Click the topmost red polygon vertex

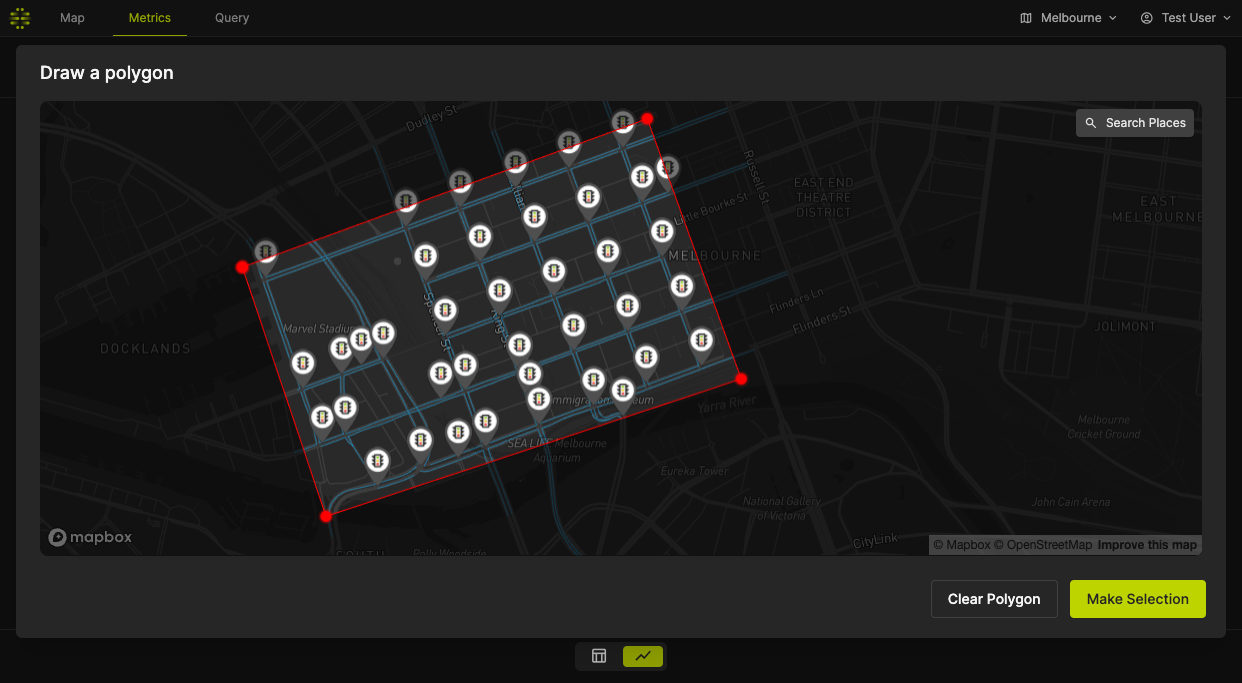pyautogui.click(x=647, y=119)
